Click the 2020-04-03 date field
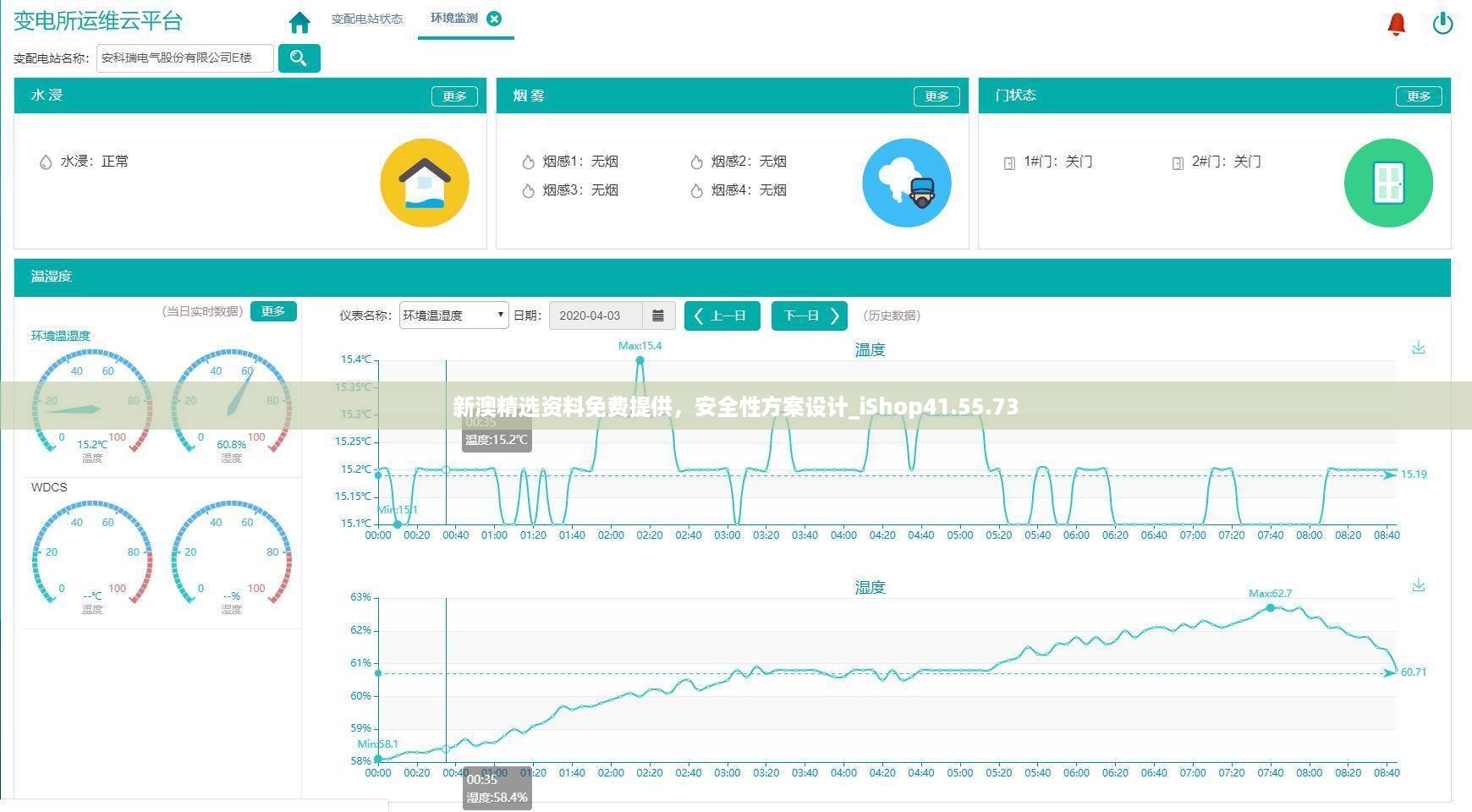Image resolution: width=1472 pixels, height=812 pixels. [x=596, y=315]
